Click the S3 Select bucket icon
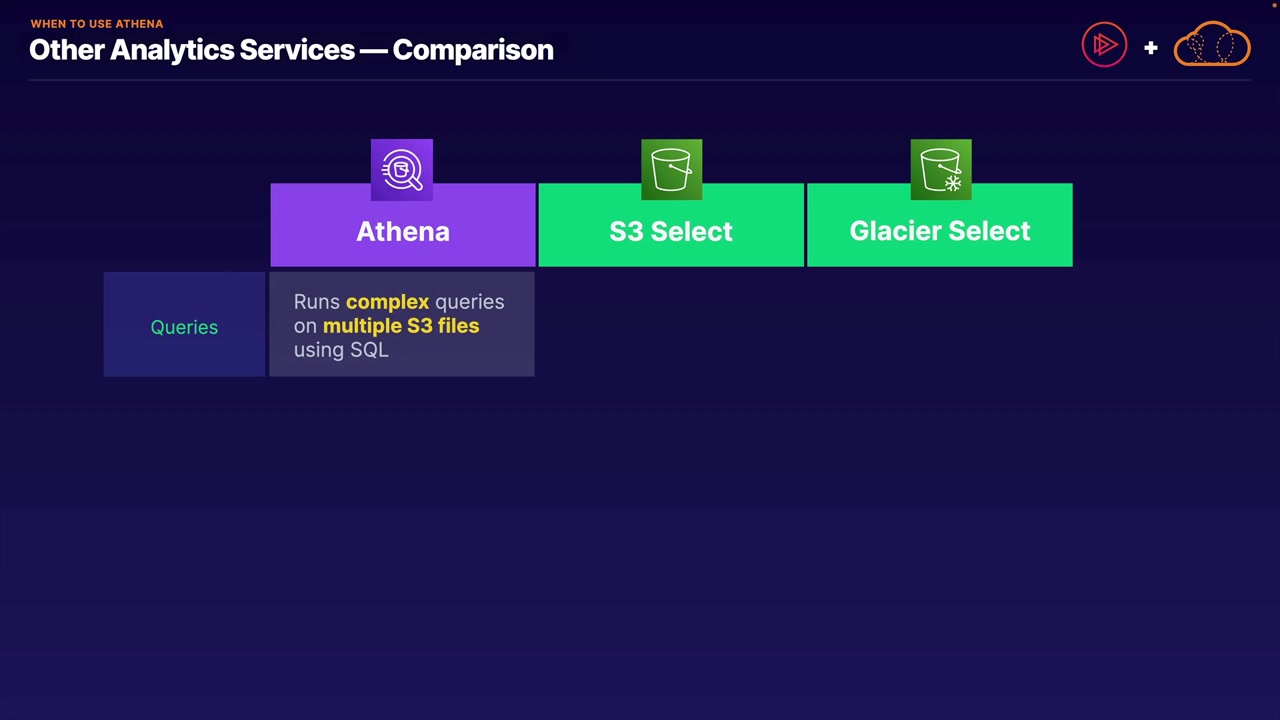 pyautogui.click(x=671, y=170)
